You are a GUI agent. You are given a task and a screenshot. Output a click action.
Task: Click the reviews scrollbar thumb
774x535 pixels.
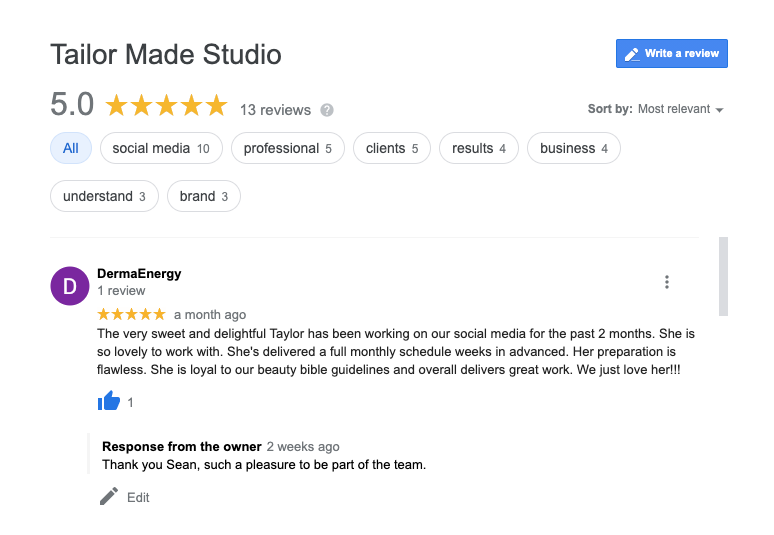point(723,276)
